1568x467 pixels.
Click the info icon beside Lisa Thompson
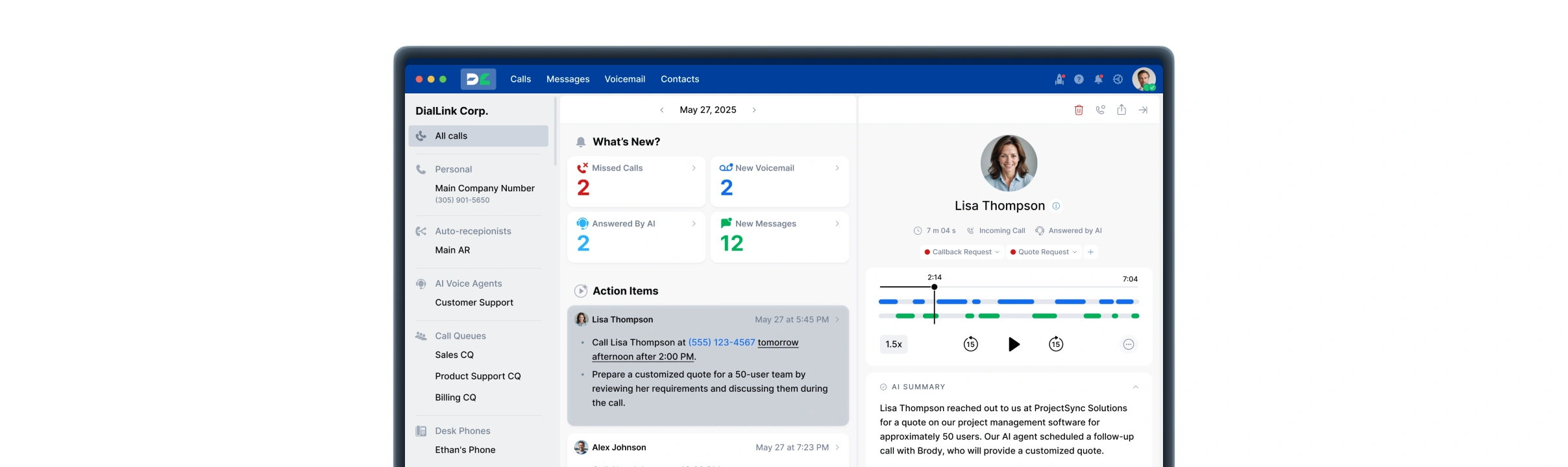point(1056,206)
